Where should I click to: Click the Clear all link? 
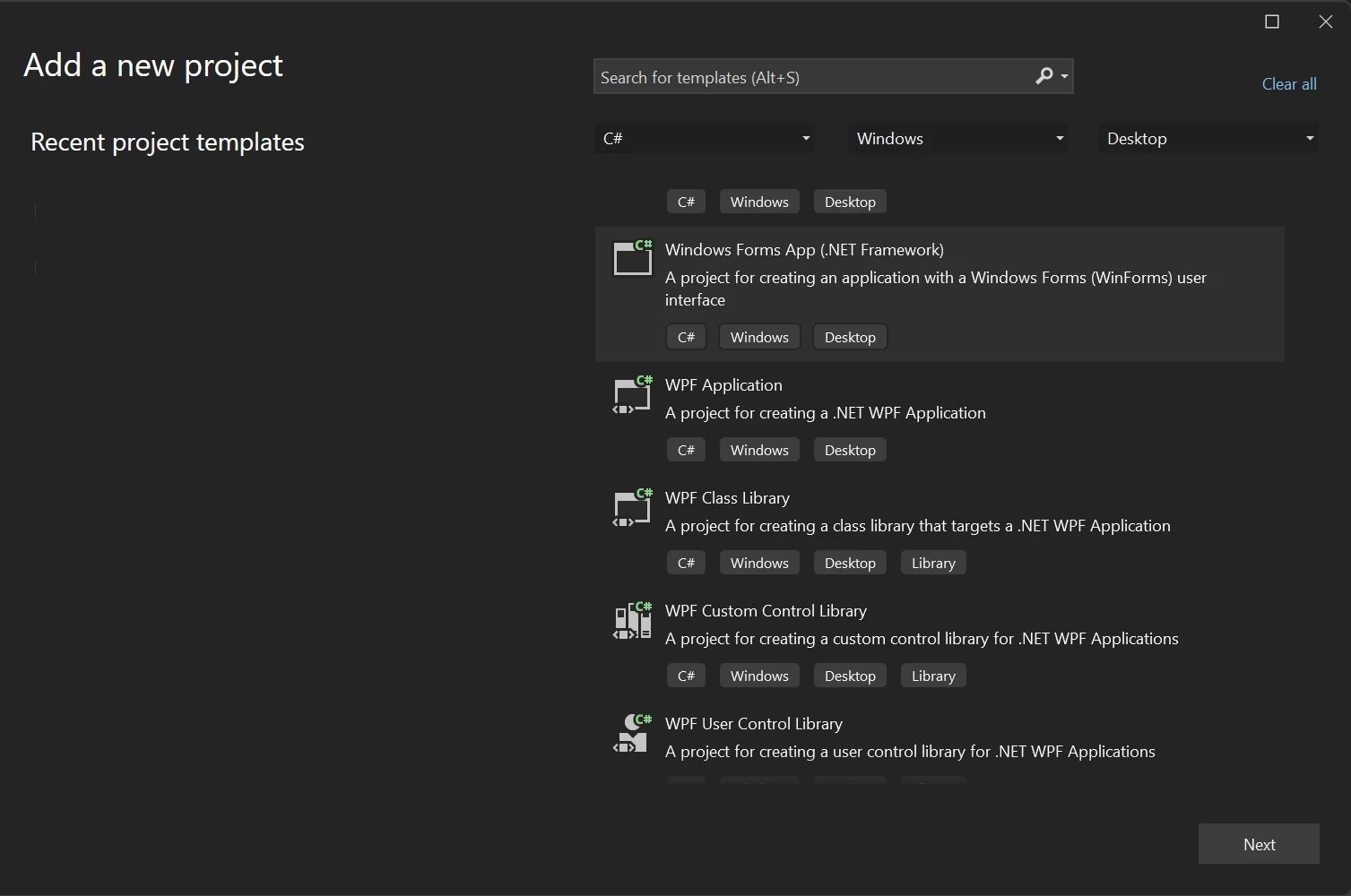point(1288,84)
